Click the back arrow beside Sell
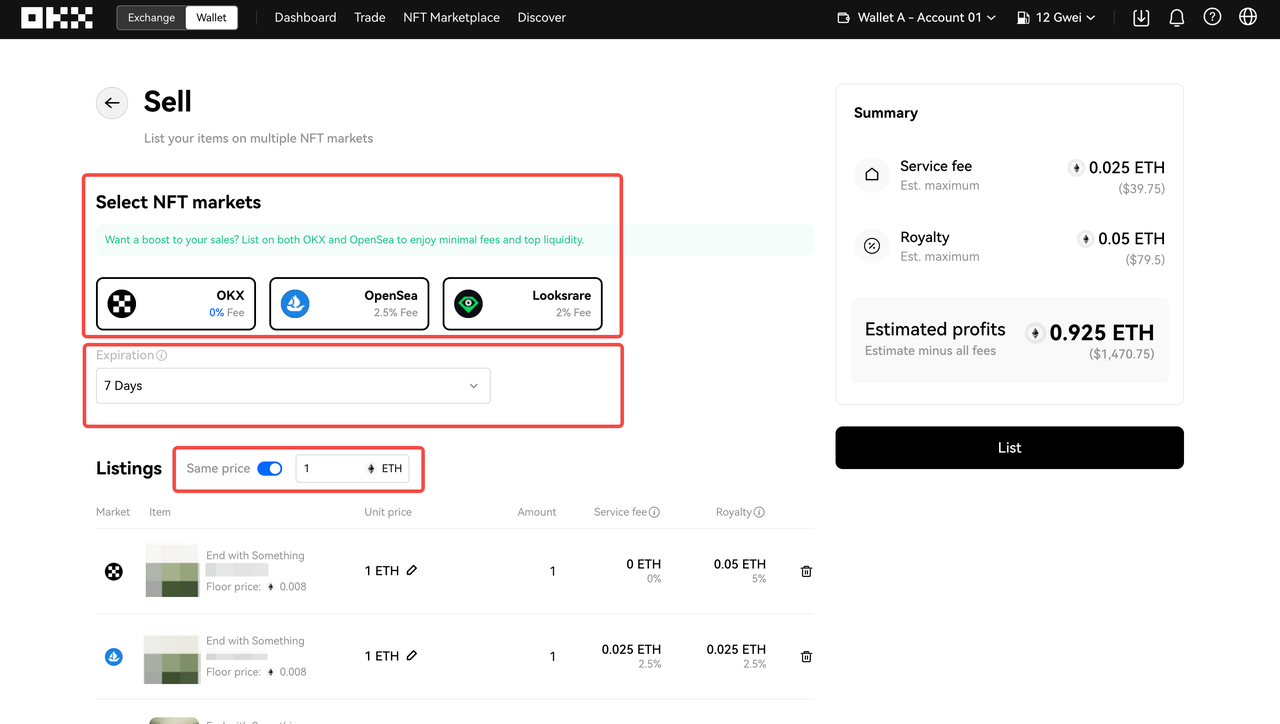Viewport: 1280px width, 724px height. click(x=112, y=103)
